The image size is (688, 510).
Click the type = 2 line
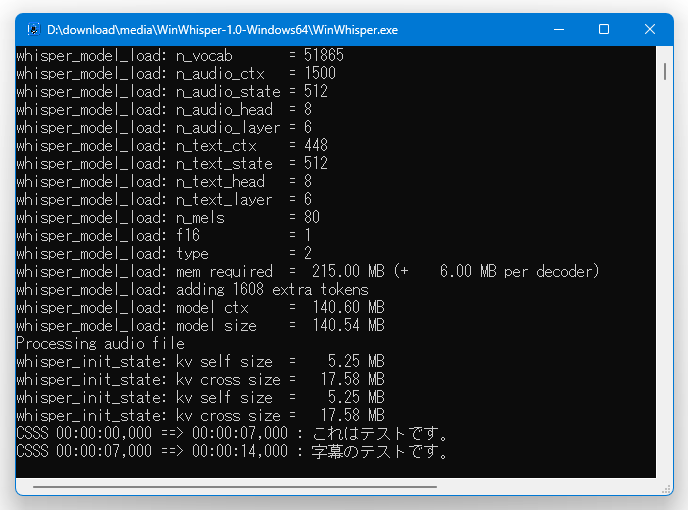coord(164,254)
